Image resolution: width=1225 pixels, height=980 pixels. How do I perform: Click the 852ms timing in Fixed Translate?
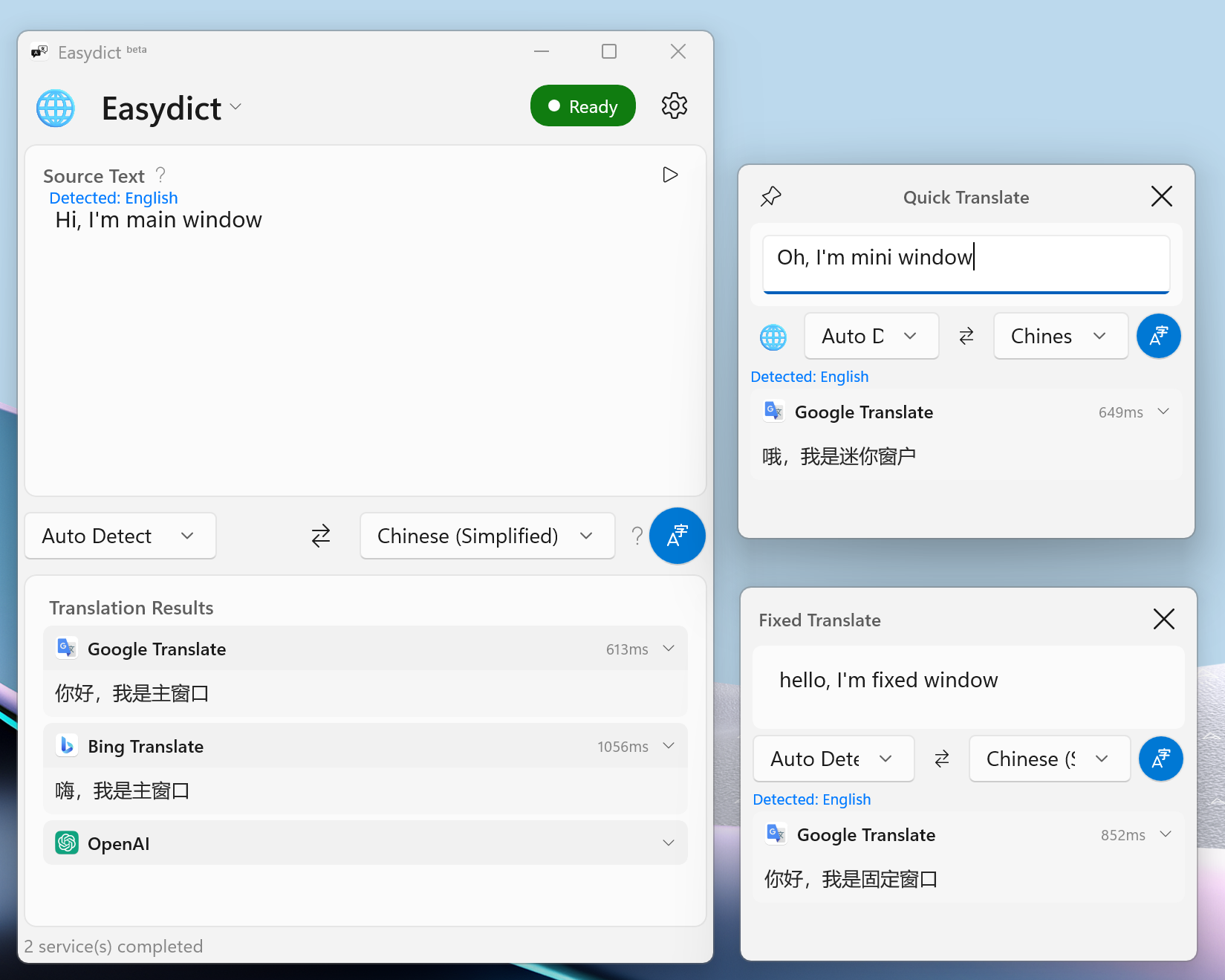(x=1123, y=835)
